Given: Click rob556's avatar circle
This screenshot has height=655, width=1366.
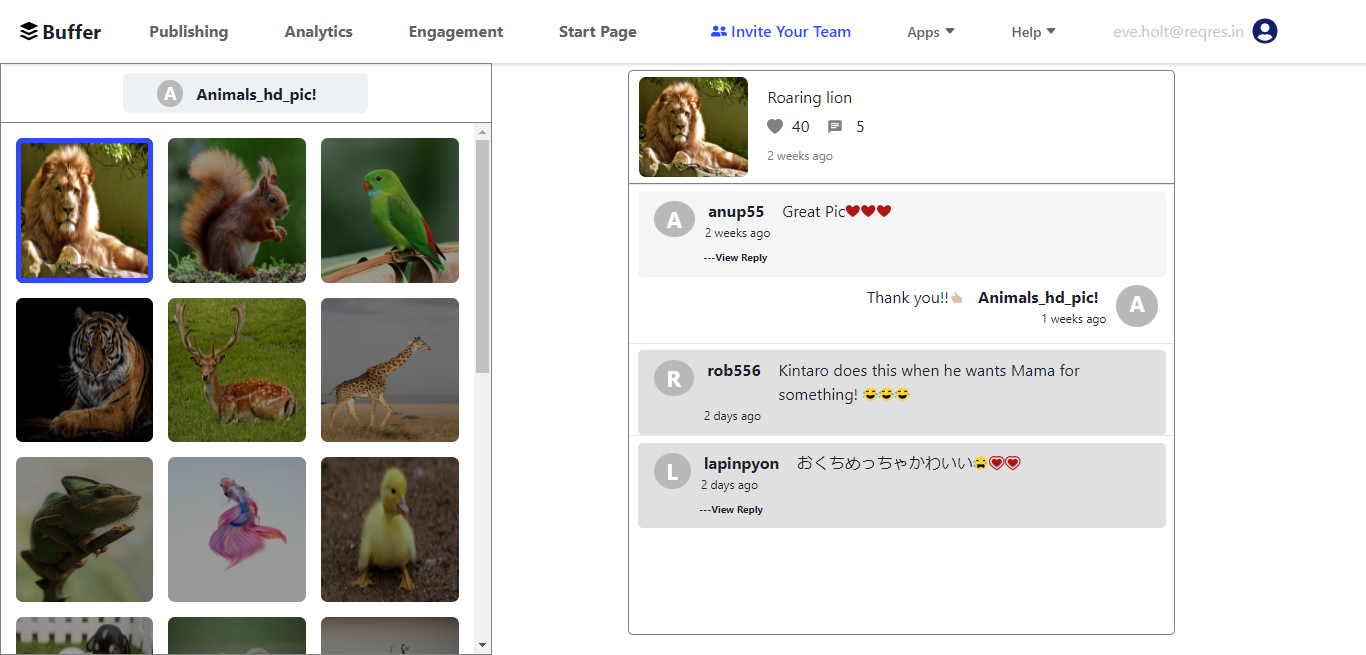Looking at the screenshot, I should [x=674, y=378].
